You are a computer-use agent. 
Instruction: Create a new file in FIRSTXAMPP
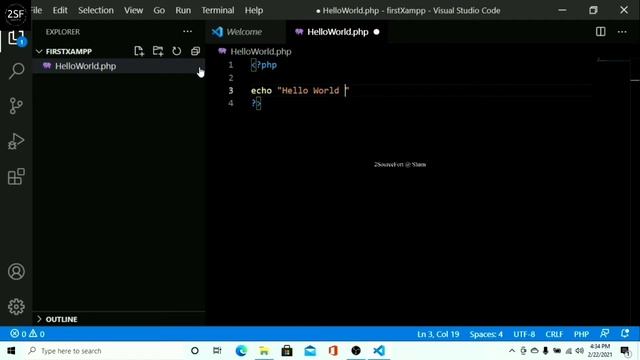pos(139,51)
